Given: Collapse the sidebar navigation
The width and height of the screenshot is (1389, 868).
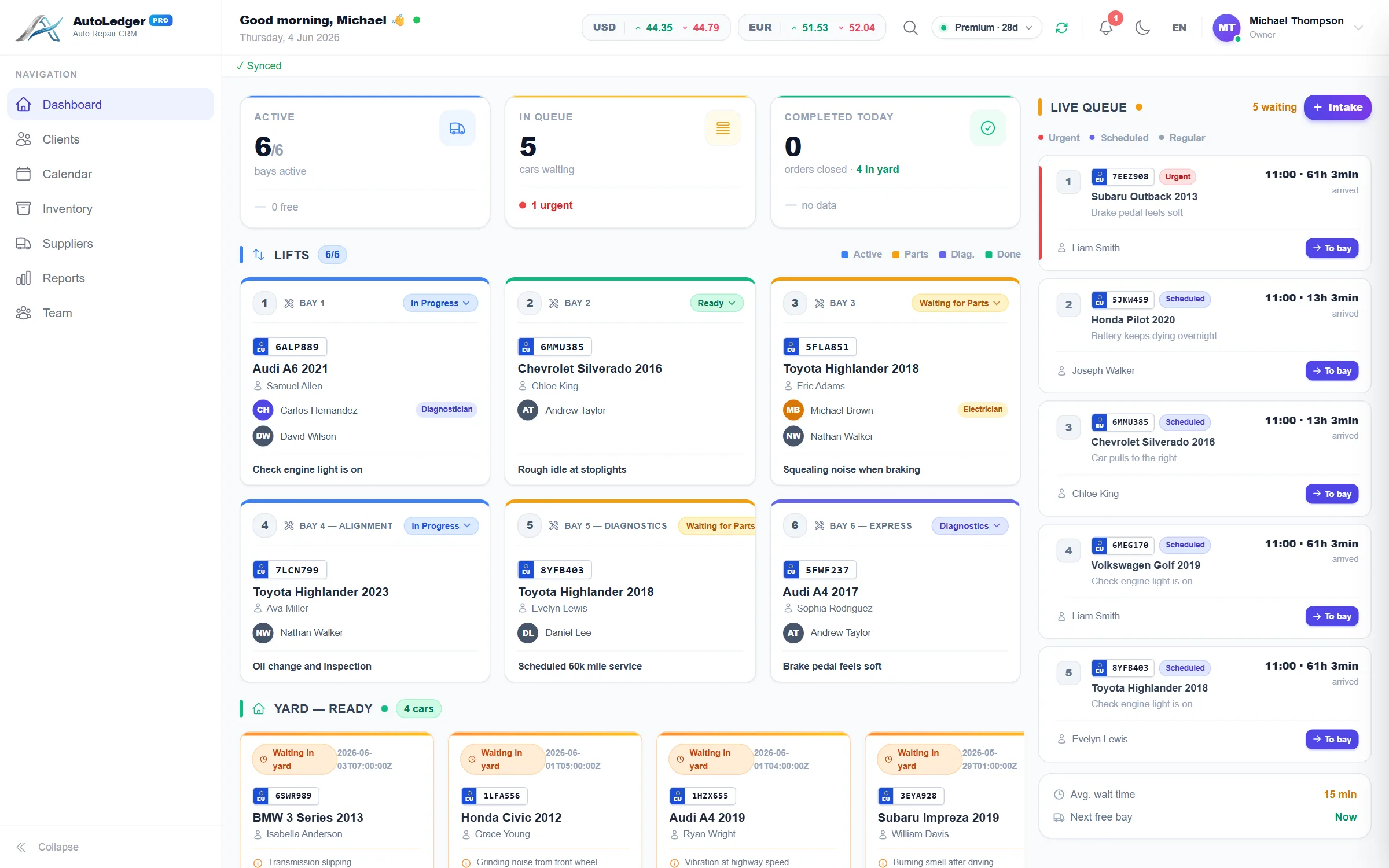Looking at the screenshot, I should point(47,847).
